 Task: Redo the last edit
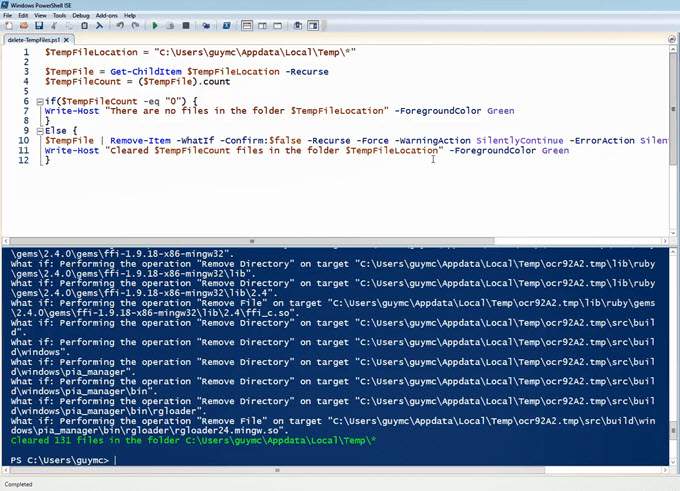tap(135, 26)
